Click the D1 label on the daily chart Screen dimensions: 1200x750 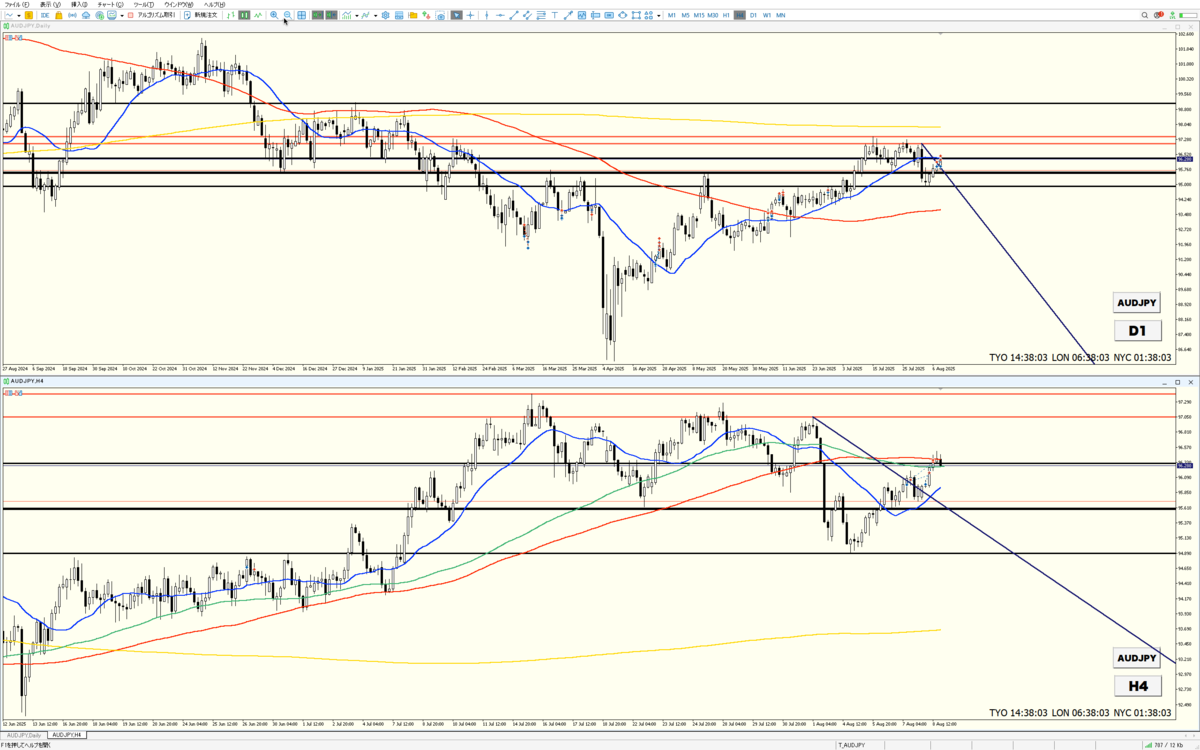click(x=1137, y=330)
